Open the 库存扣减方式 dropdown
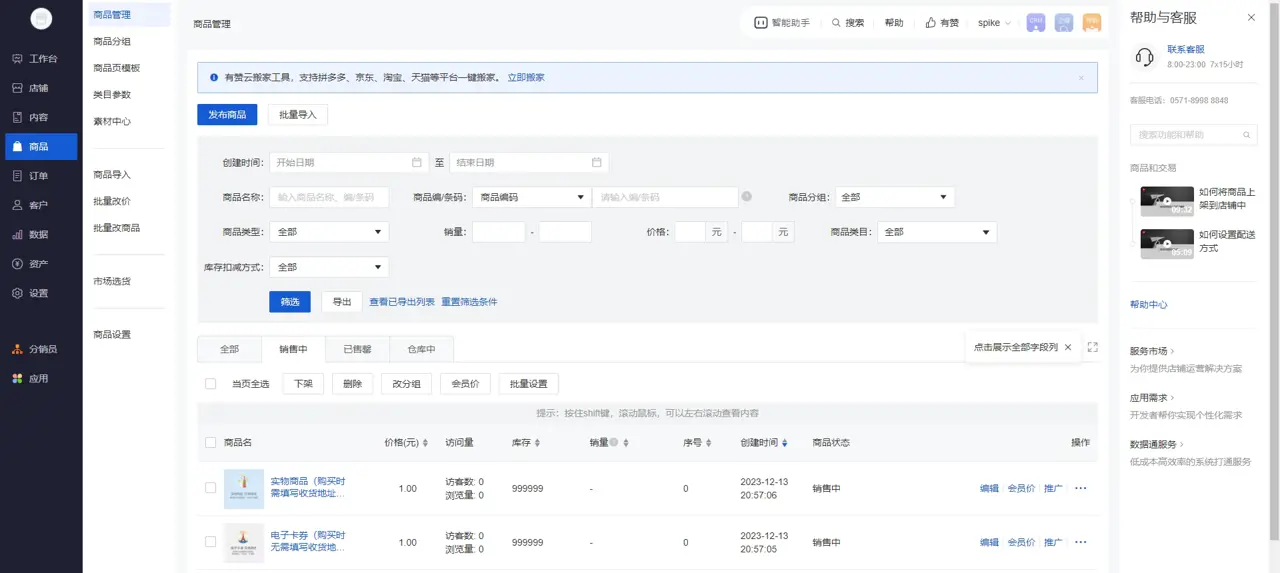Screen dimensions: 1280x573 click(x=329, y=267)
